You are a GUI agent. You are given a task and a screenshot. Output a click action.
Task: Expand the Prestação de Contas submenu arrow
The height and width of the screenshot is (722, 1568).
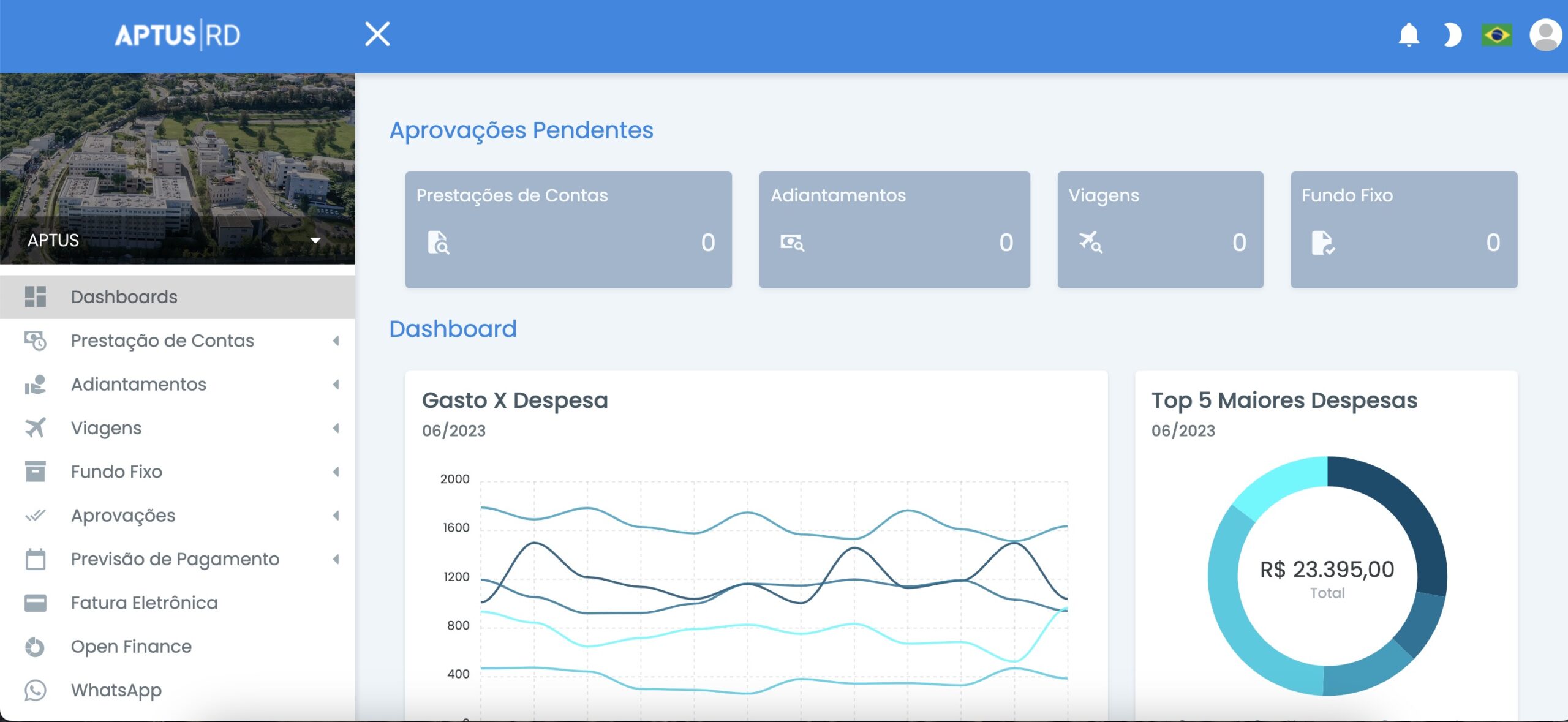coord(336,340)
